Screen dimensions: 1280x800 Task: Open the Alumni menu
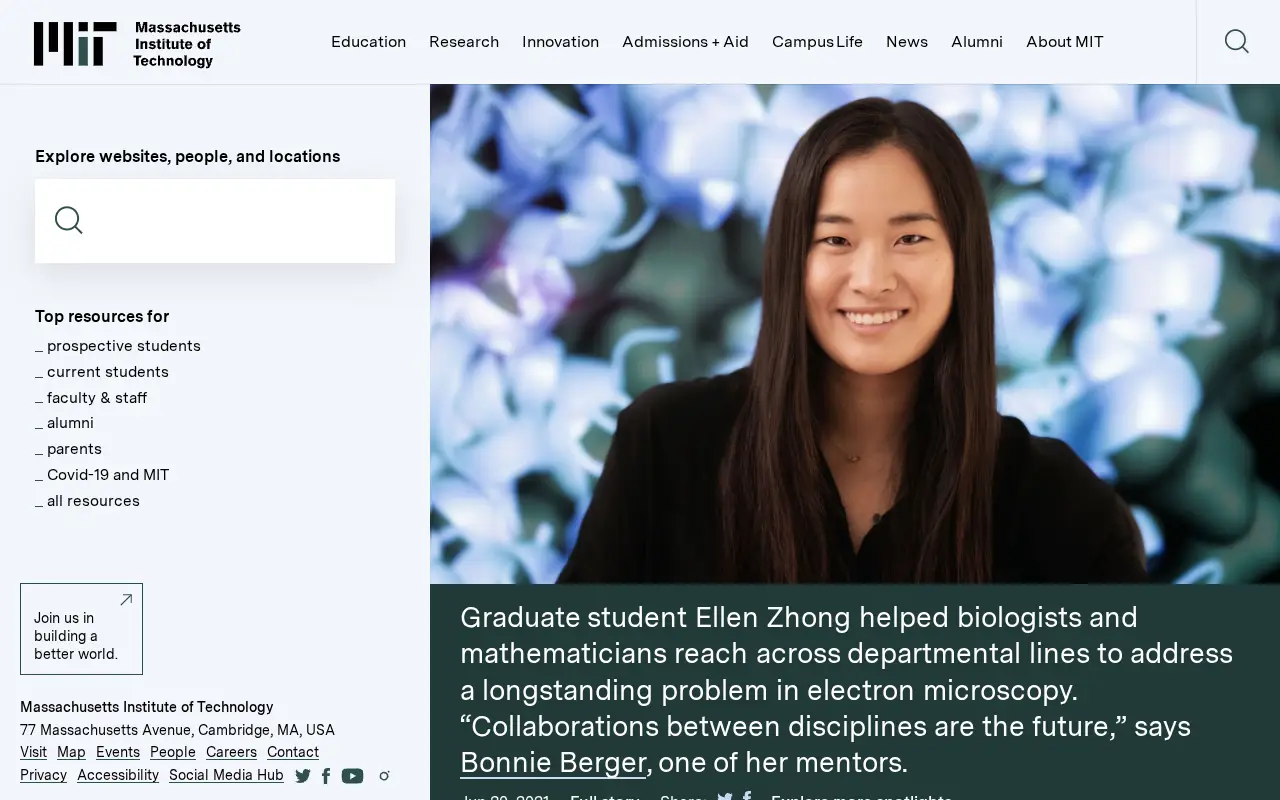tap(977, 42)
